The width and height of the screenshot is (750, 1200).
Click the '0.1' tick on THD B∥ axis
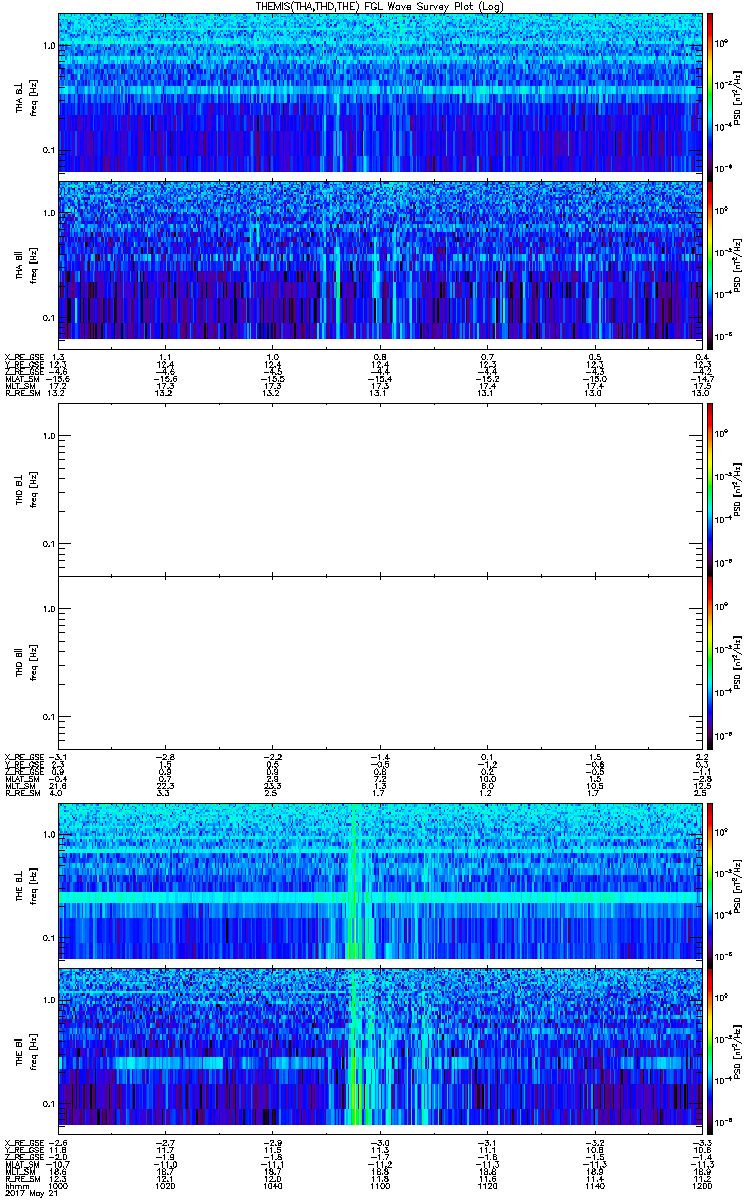coord(49,718)
